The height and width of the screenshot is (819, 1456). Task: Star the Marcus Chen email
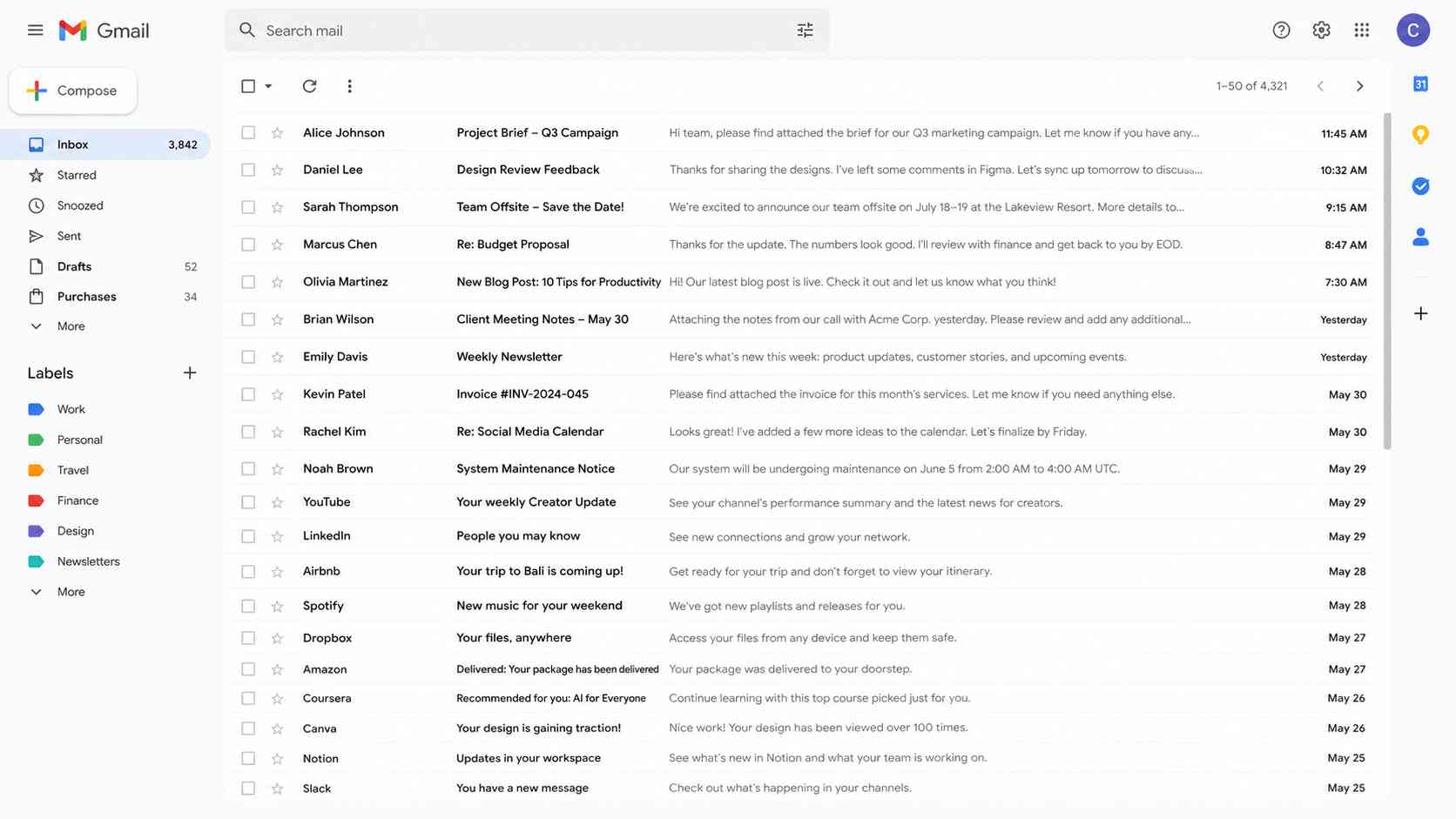point(277,245)
